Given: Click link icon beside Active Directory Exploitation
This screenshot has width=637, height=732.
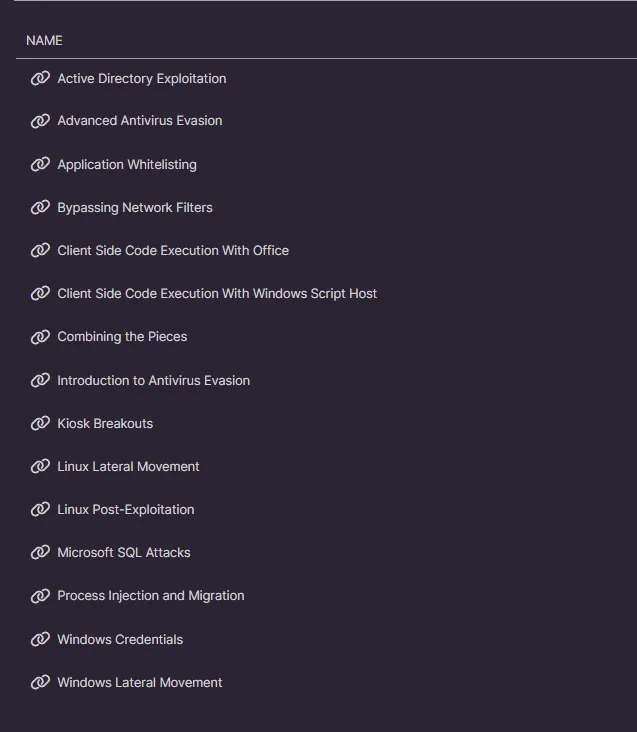Looking at the screenshot, I should (x=40, y=78).
